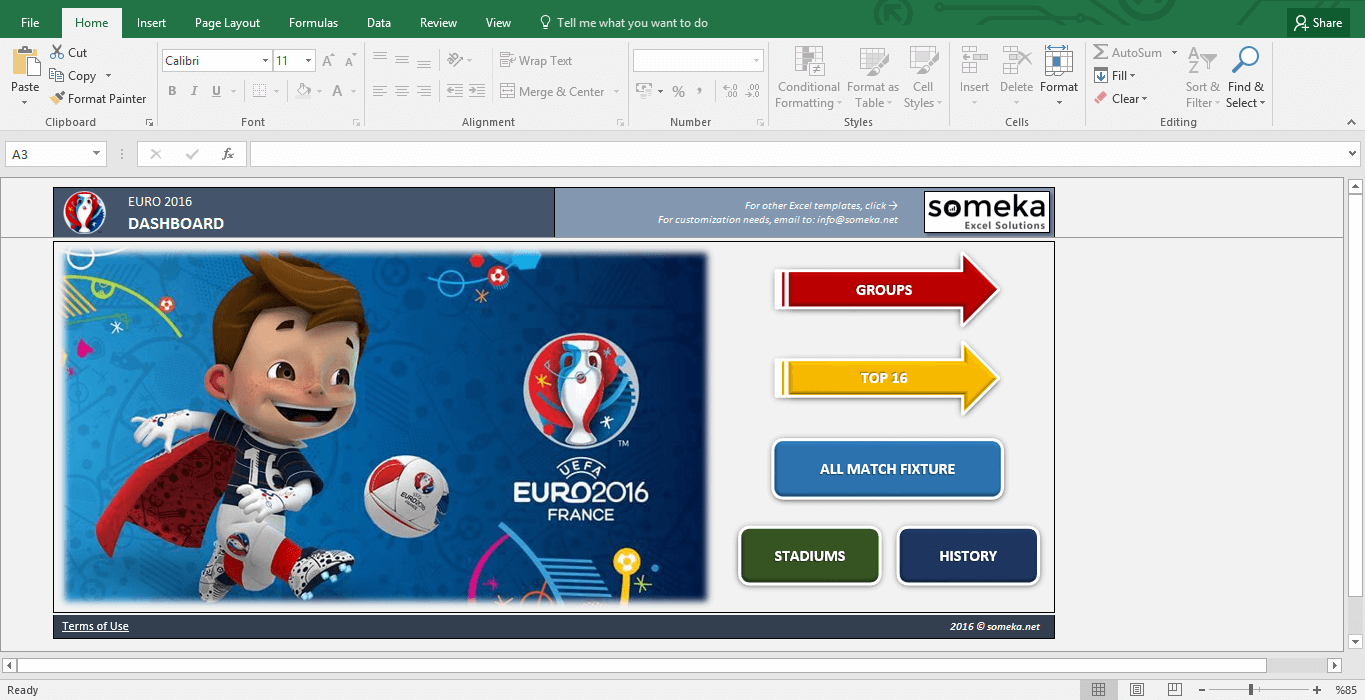1365x700 pixels.
Task: Click the Orientation text angle icon
Action: (455, 60)
